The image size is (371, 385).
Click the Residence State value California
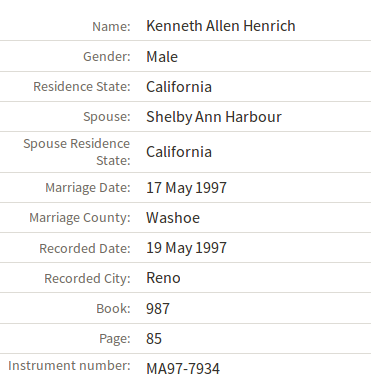[179, 87]
